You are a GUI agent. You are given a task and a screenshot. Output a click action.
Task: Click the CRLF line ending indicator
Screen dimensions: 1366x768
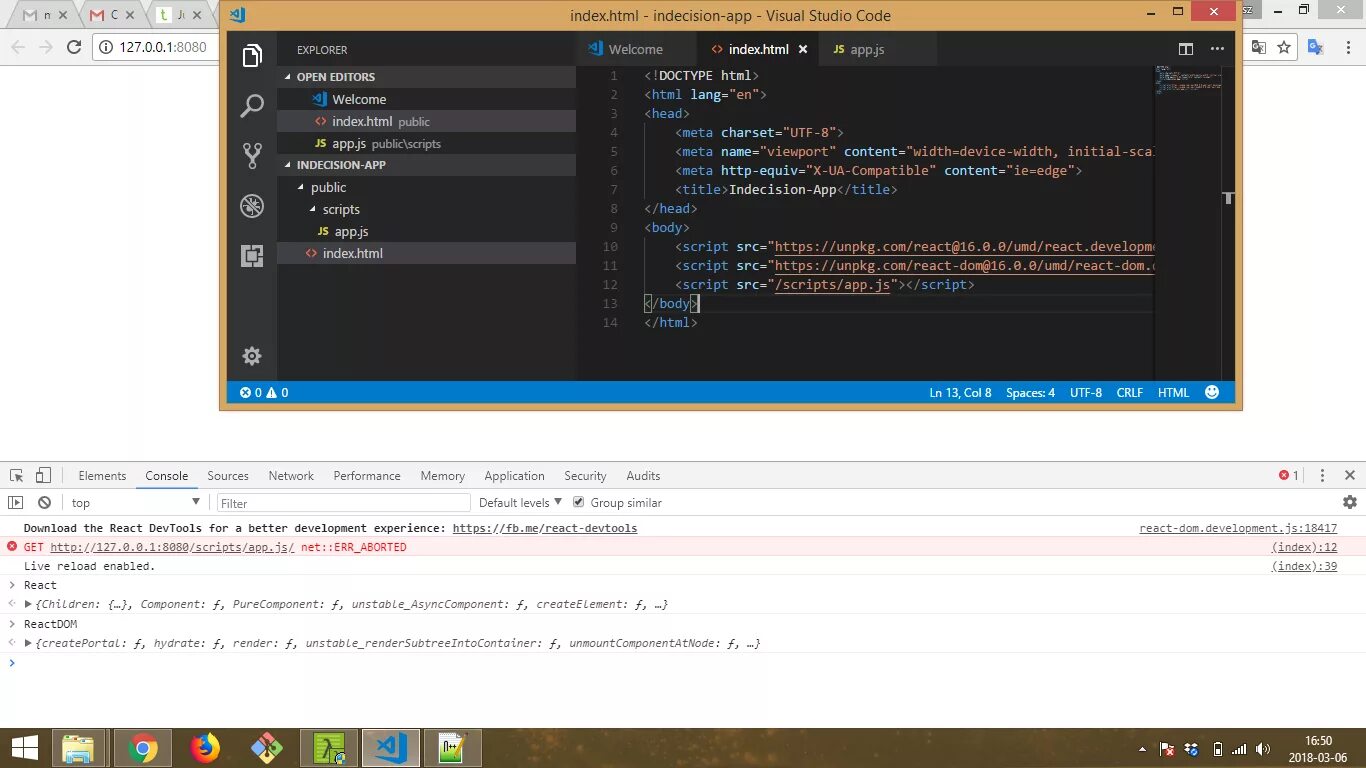coord(1130,392)
